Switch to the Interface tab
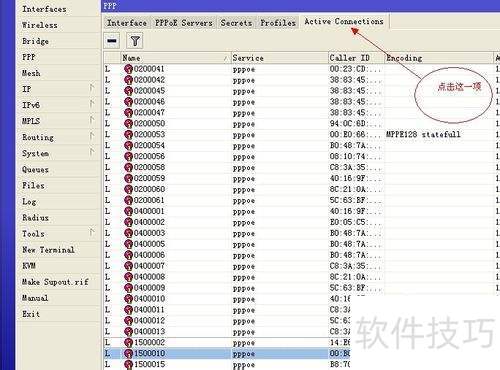This screenshot has width=500, height=370. point(127,23)
